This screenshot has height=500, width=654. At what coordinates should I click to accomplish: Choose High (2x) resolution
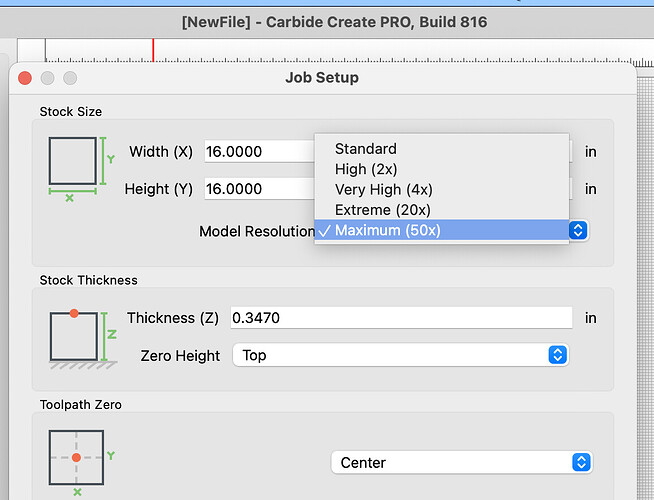[x=442, y=169]
